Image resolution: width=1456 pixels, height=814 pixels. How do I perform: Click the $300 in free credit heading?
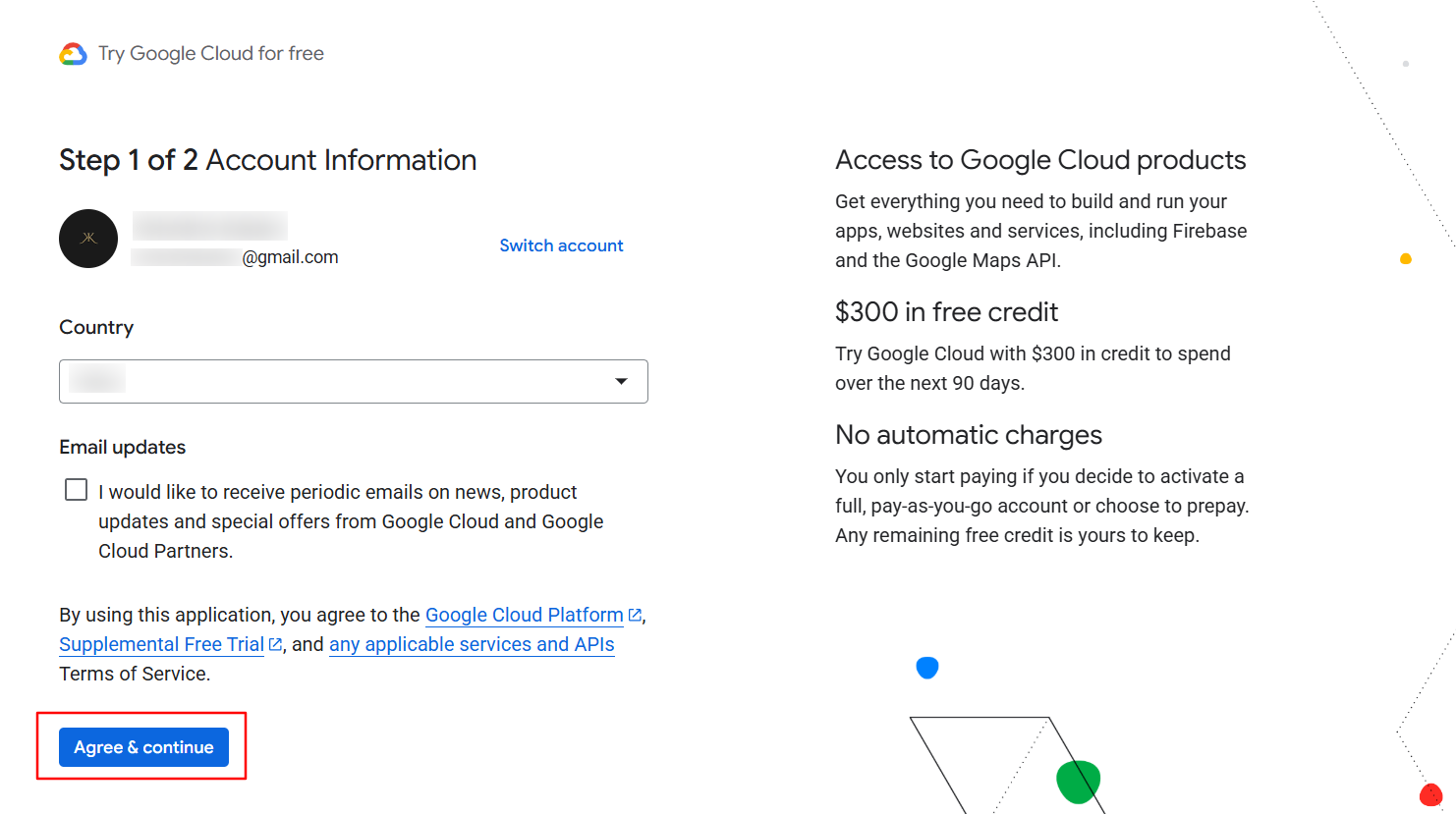pos(946,312)
